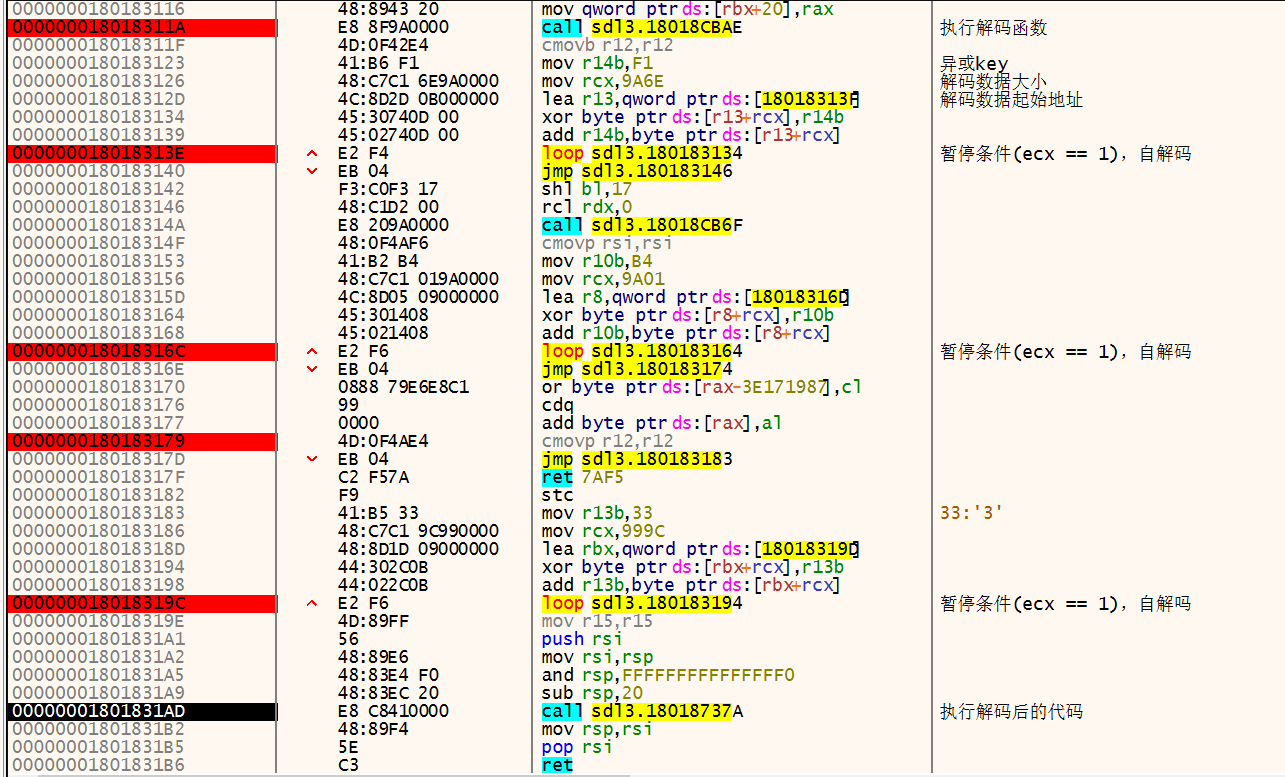Toggle the breakpoint at address 0000000180183179

tap(140, 441)
